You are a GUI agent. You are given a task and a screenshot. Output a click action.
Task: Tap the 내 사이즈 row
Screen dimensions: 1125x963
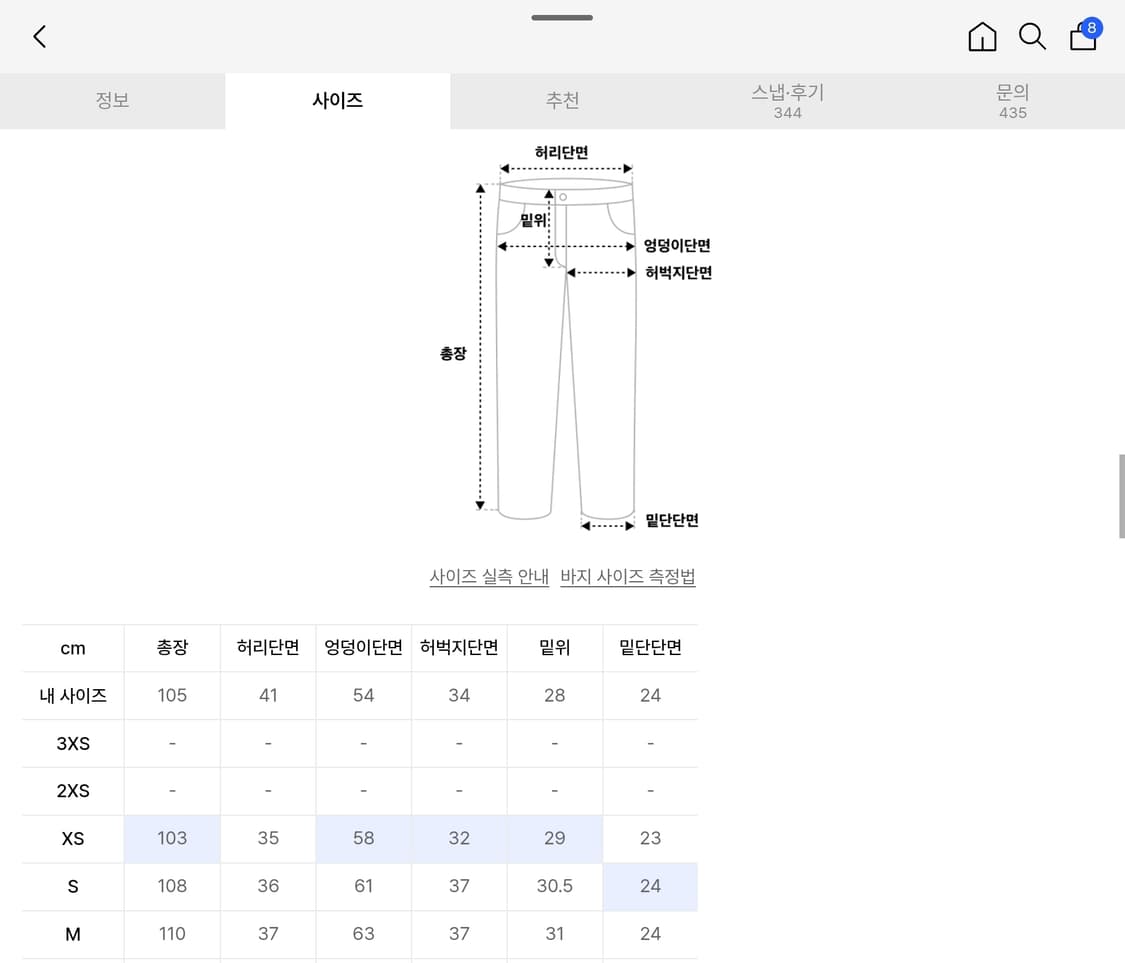(72, 695)
